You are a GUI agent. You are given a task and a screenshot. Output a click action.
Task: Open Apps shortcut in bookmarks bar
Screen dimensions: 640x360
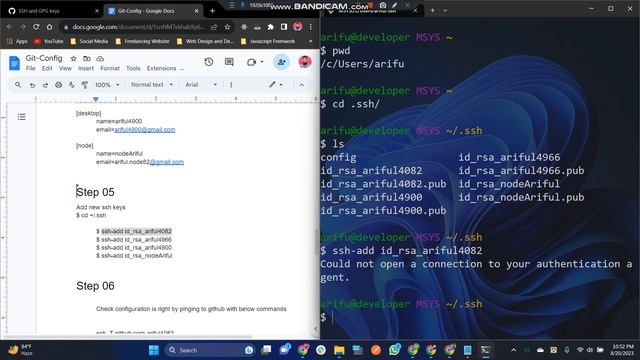[x=17, y=41]
